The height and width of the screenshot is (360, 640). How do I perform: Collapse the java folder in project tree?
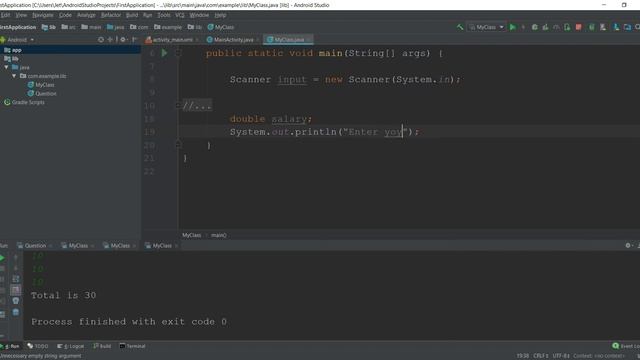tap(6, 67)
